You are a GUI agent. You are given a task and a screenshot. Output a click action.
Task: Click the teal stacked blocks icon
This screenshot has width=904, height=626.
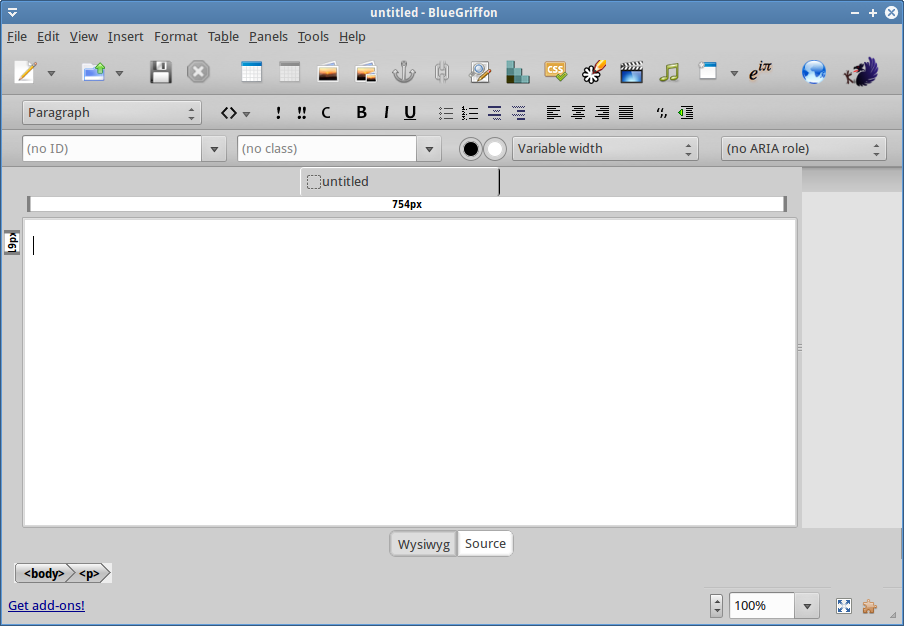pyautogui.click(x=518, y=72)
